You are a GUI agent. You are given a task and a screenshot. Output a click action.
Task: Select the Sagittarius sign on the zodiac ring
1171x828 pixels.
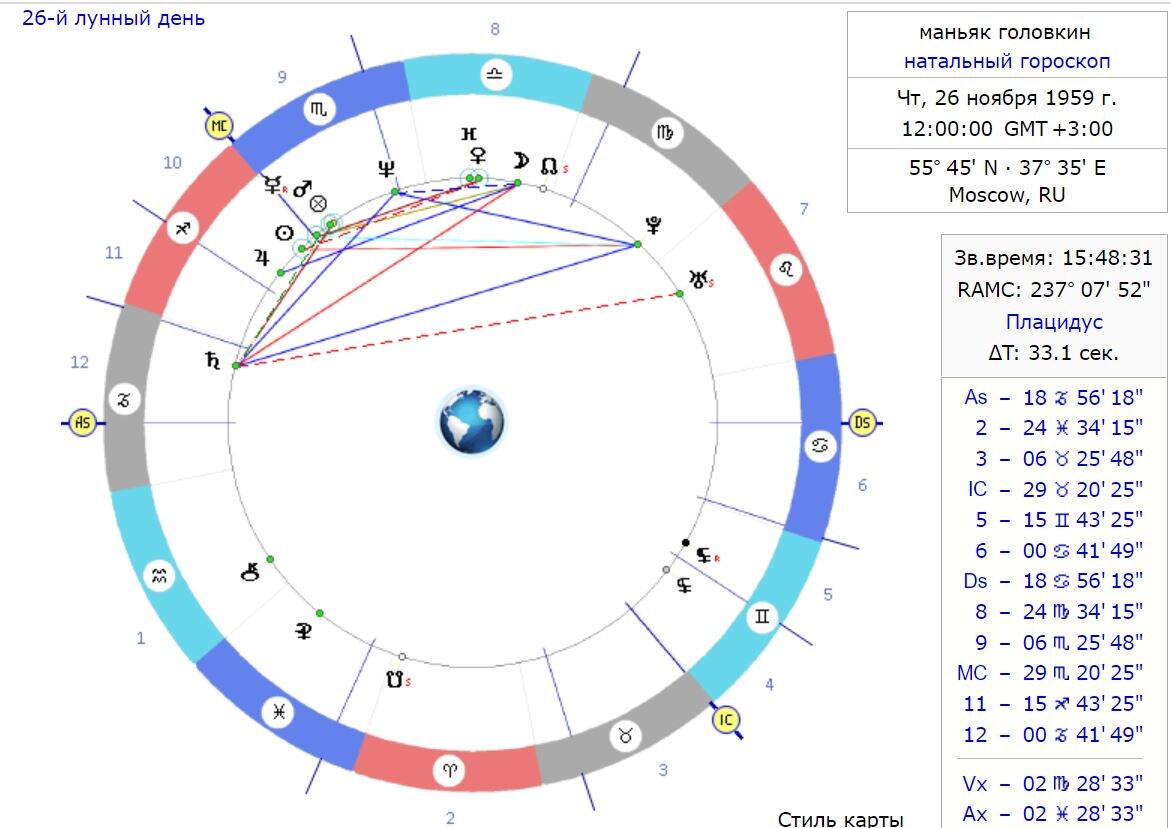point(183,229)
